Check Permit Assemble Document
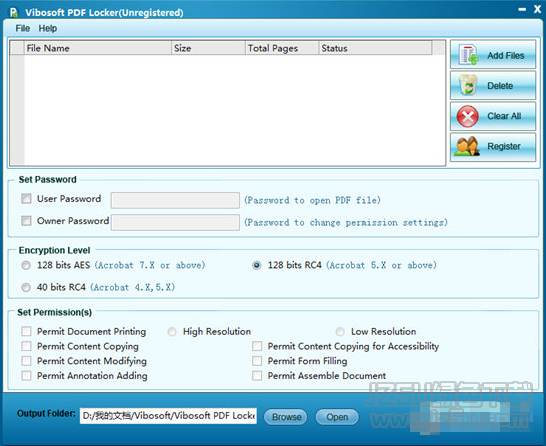The image size is (546, 446). (x=257, y=376)
